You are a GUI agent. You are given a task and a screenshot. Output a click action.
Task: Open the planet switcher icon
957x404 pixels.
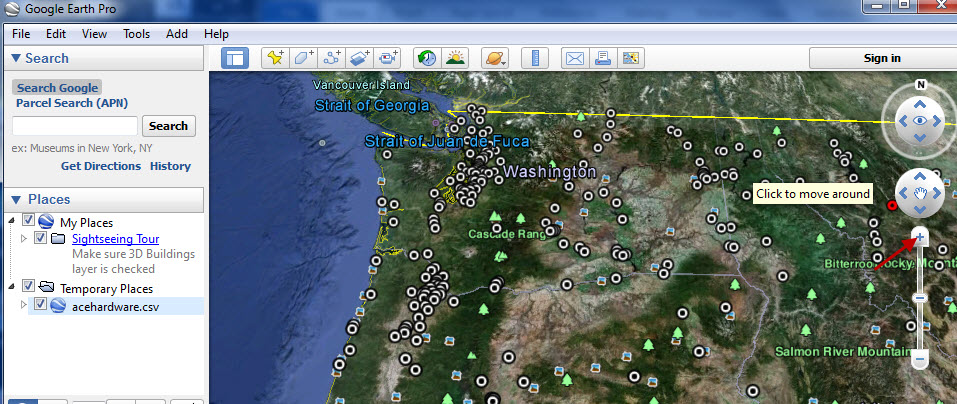point(495,59)
